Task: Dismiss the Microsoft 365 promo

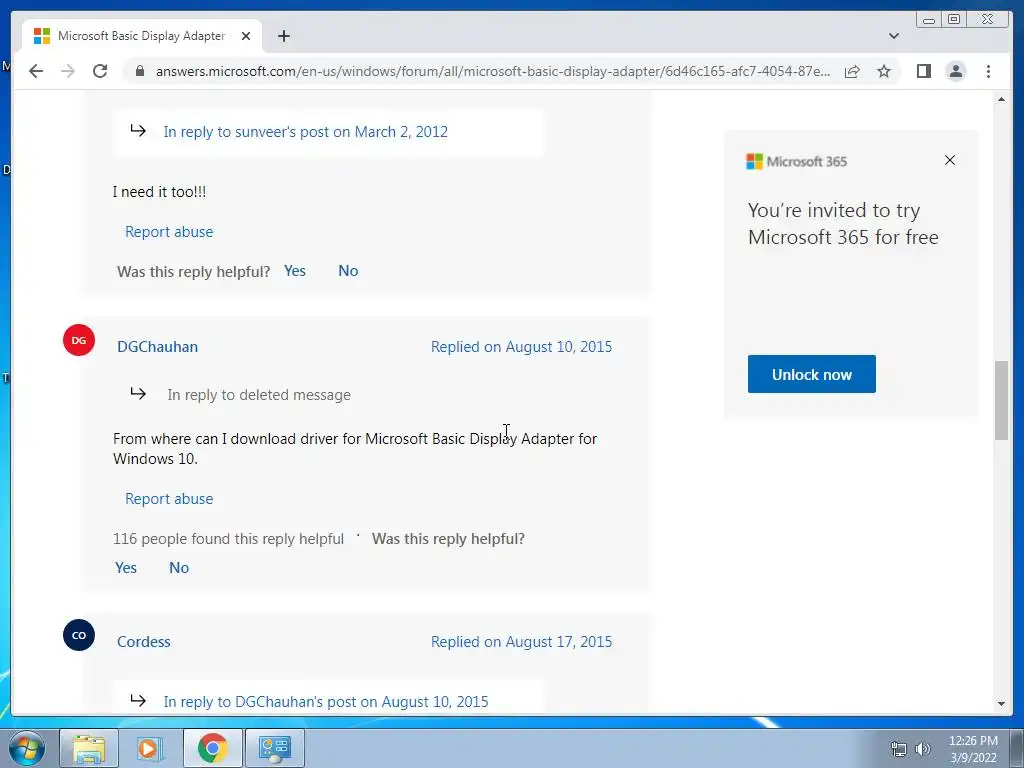Action: [950, 160]
